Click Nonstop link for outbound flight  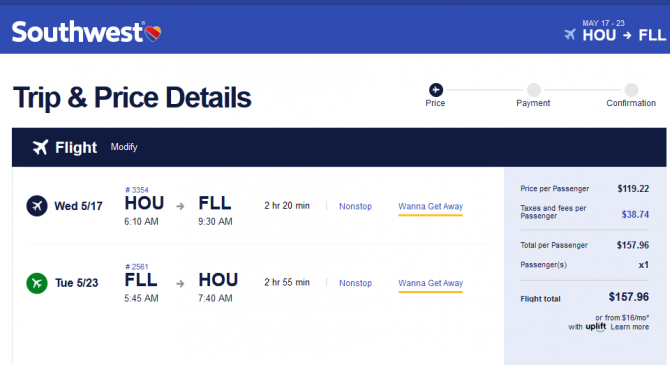click(x=356, y=206)
